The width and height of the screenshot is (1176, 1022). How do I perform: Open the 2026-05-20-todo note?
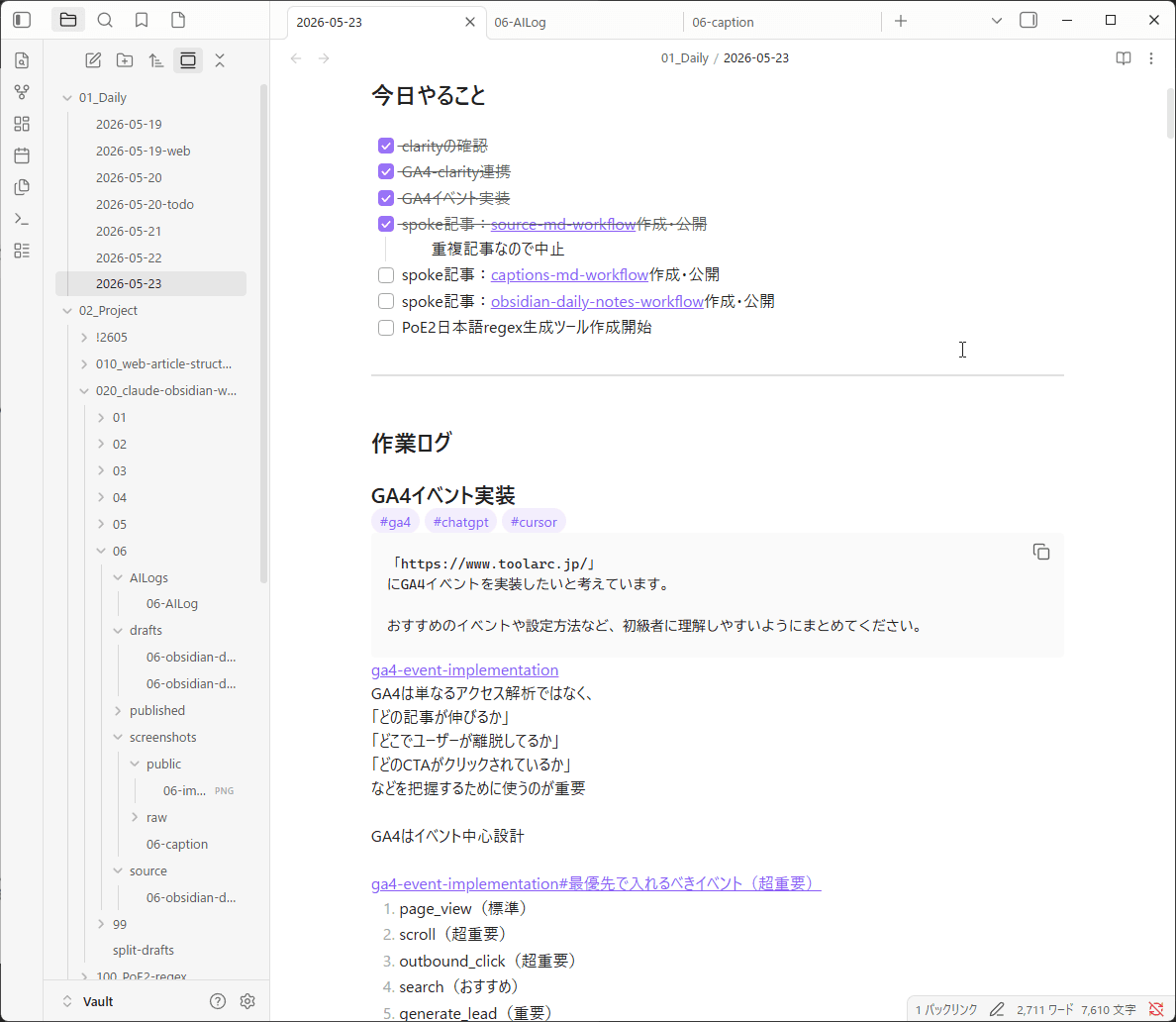[145, 204]
